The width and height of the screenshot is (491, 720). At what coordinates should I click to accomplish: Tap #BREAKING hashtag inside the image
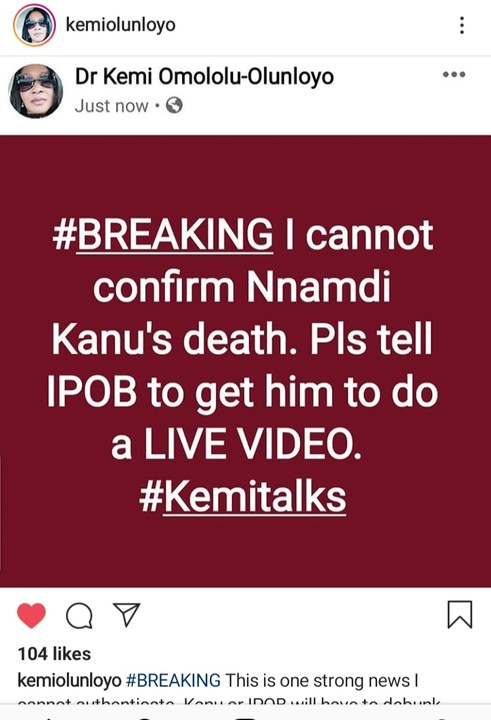point(163,235)
